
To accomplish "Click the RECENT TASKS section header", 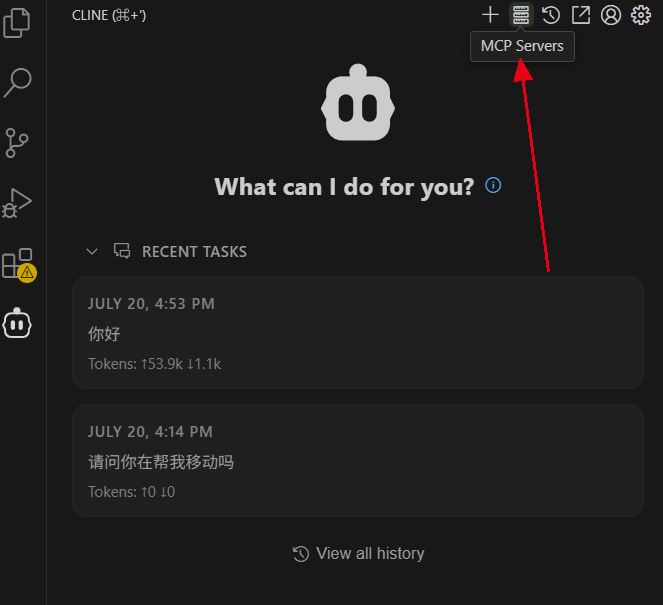I will tap(194, 252).
